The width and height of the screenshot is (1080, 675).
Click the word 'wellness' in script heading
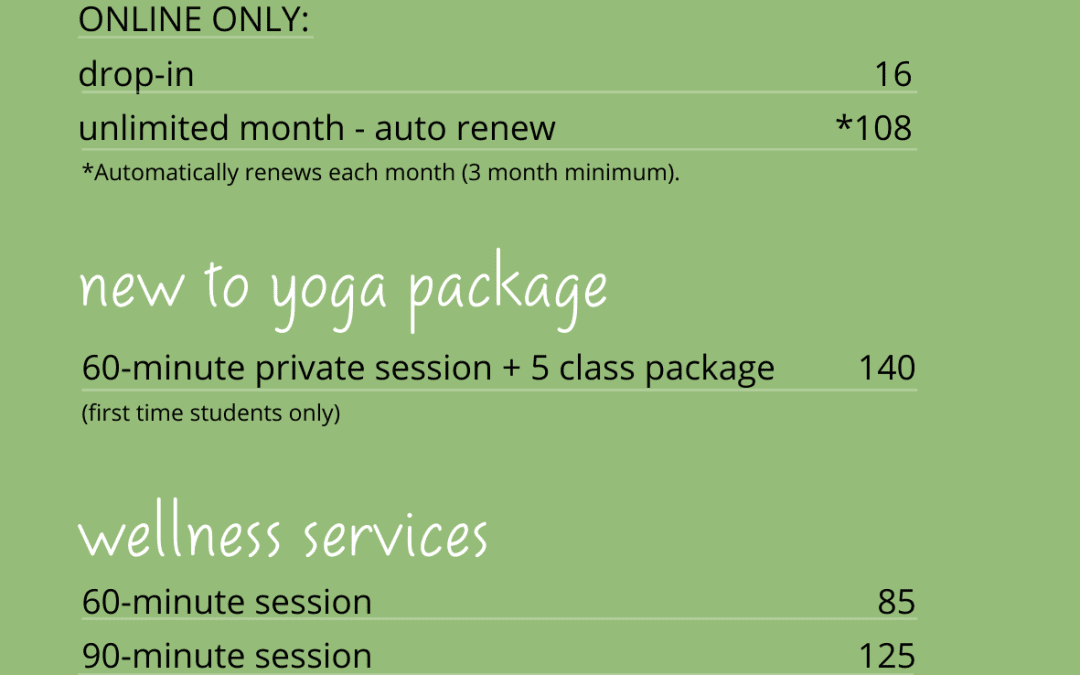(x=180, y=534)
